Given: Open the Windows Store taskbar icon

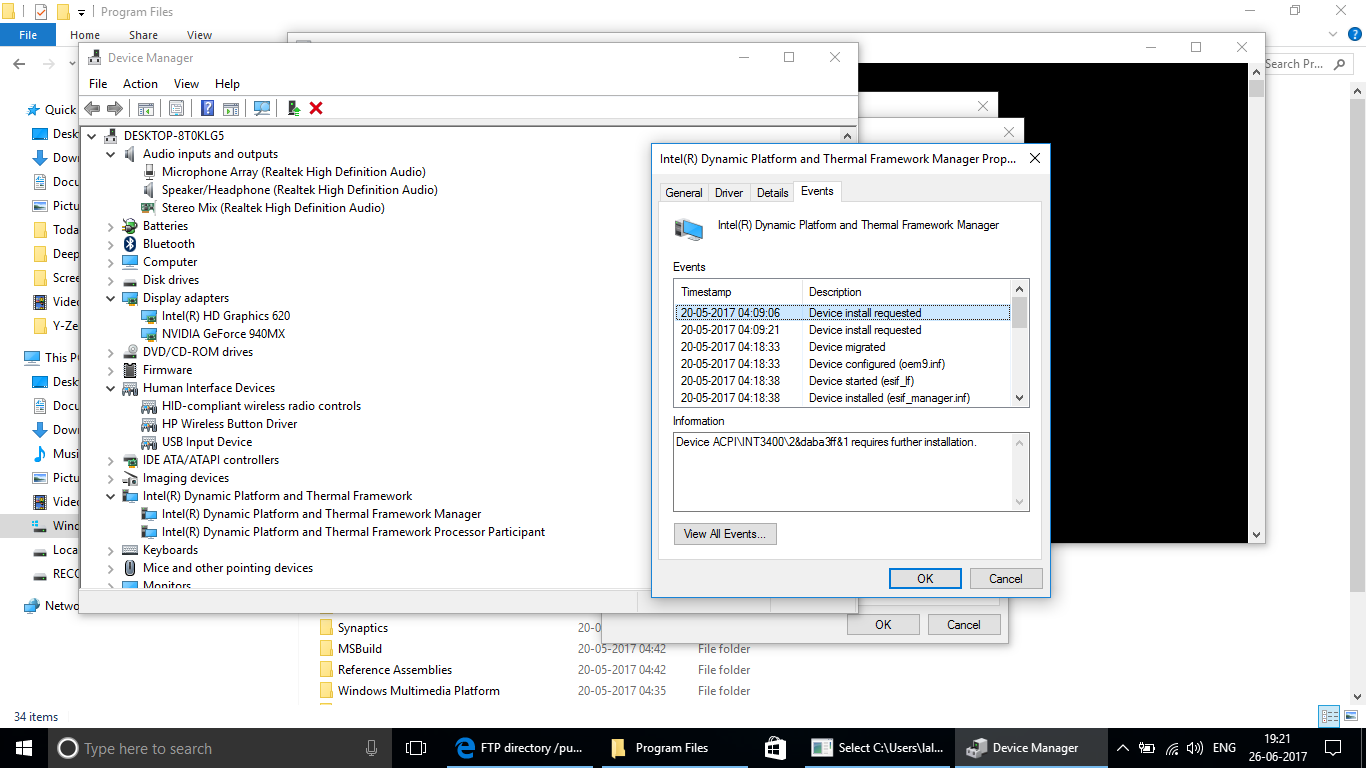Looking at the screenshot, I should click(x=775, y=748).
